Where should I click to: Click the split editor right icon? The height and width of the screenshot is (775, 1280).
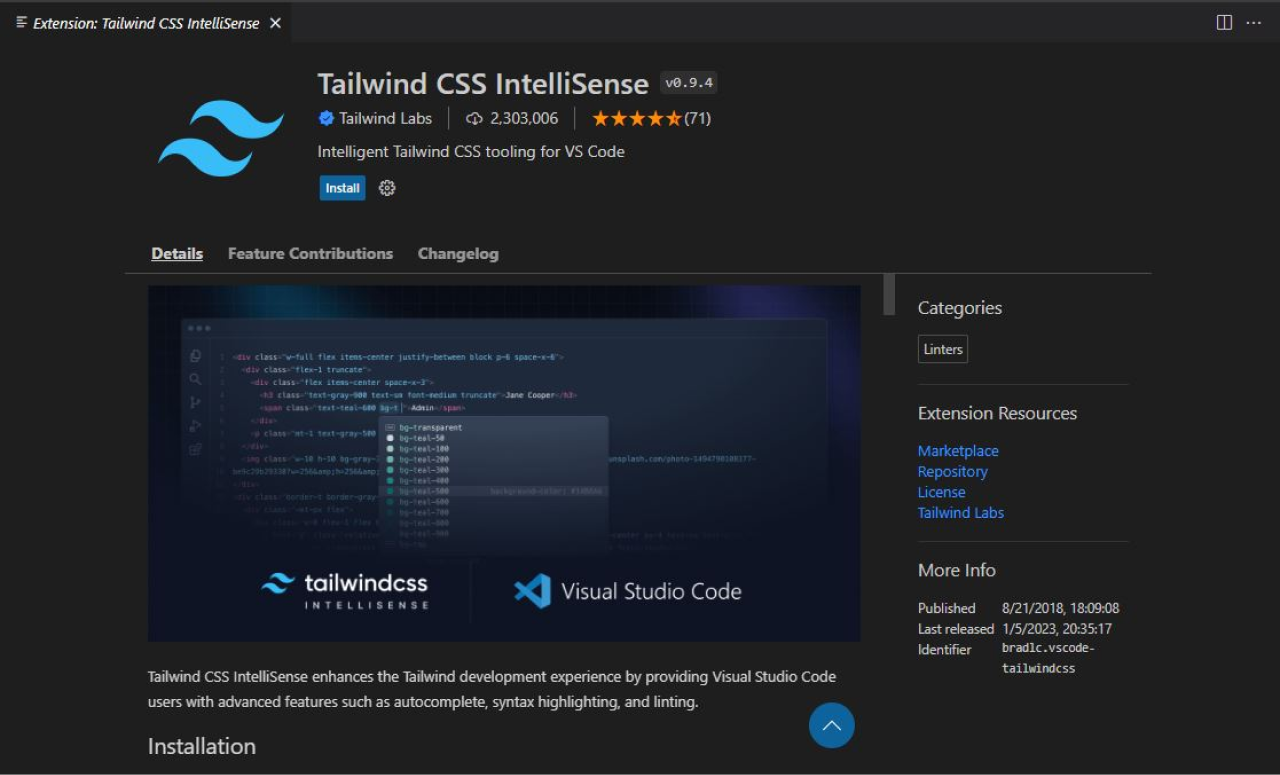[x=1224, y=22]
